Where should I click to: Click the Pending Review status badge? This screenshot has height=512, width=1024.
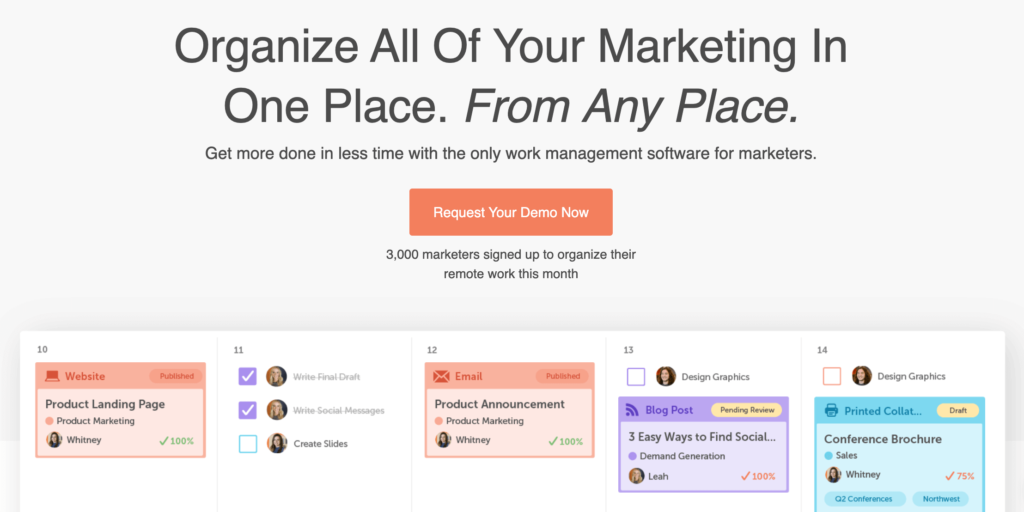(x=745, y=410)
